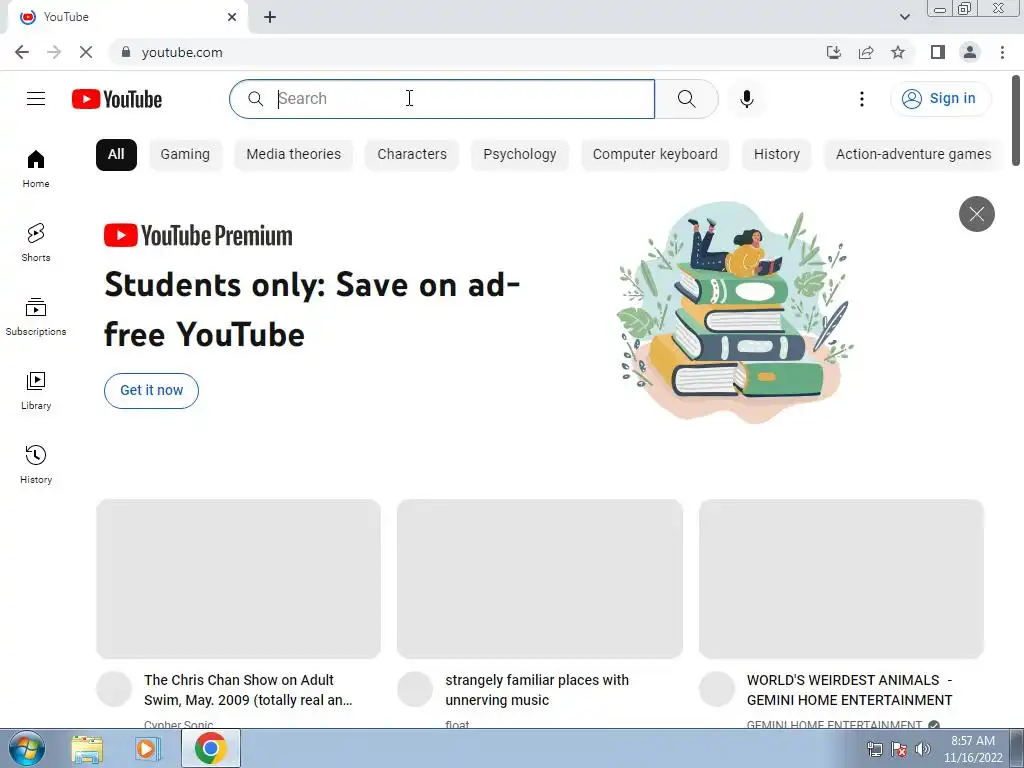This screenshot has height=768, width=1024.
Task: Go to Home in sidebar
Action: tap(36, 169)
